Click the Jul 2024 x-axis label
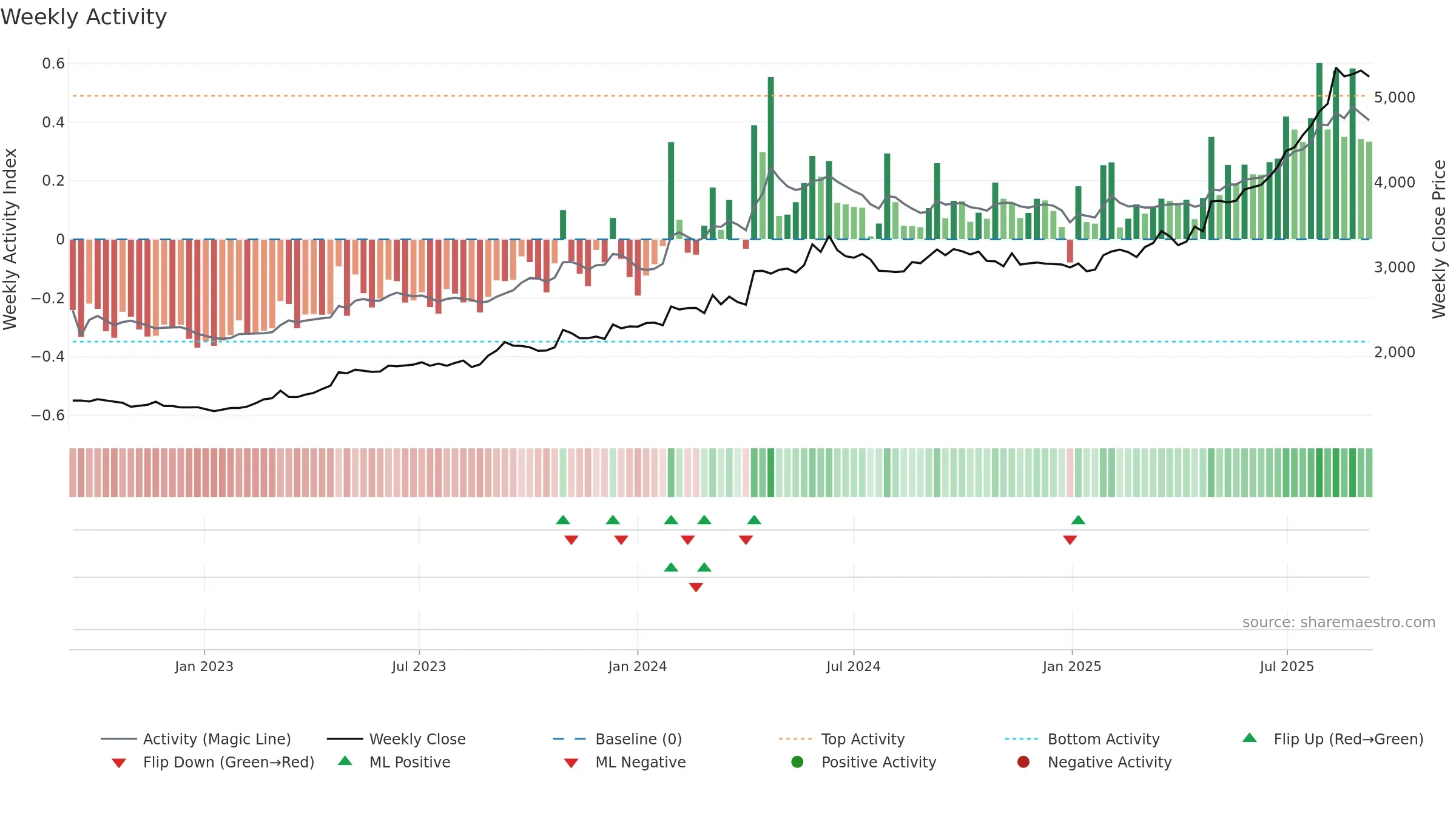 [x=854, y=666]
